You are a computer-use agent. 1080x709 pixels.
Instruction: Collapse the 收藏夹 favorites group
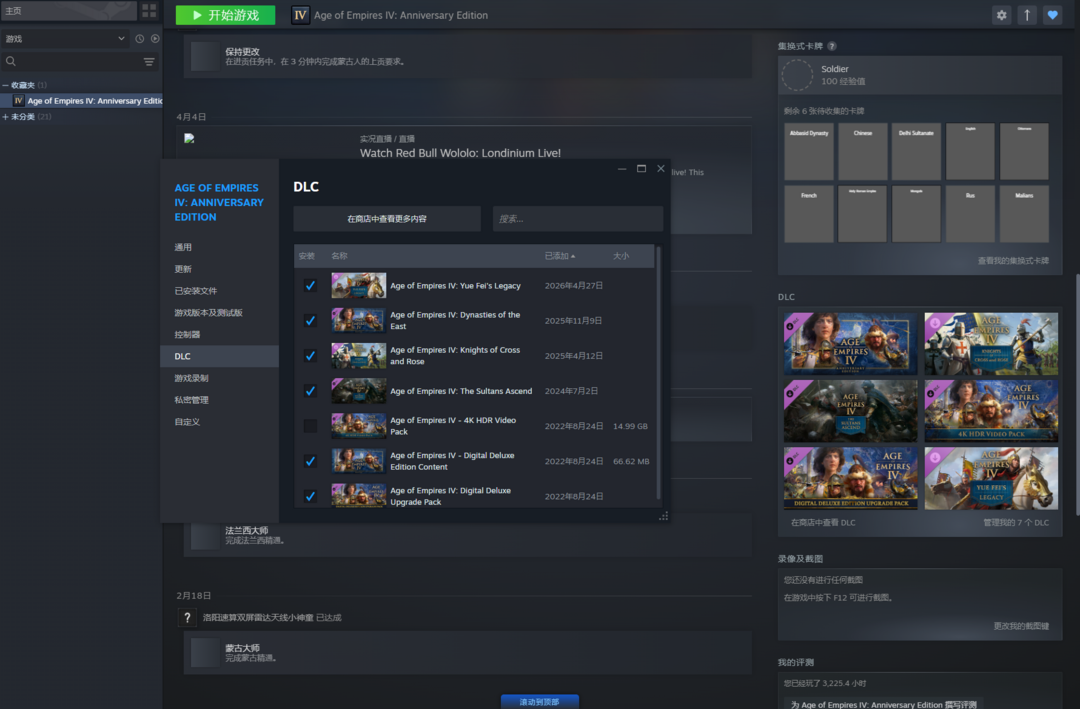pyautogui.click(x=6, y=85)
